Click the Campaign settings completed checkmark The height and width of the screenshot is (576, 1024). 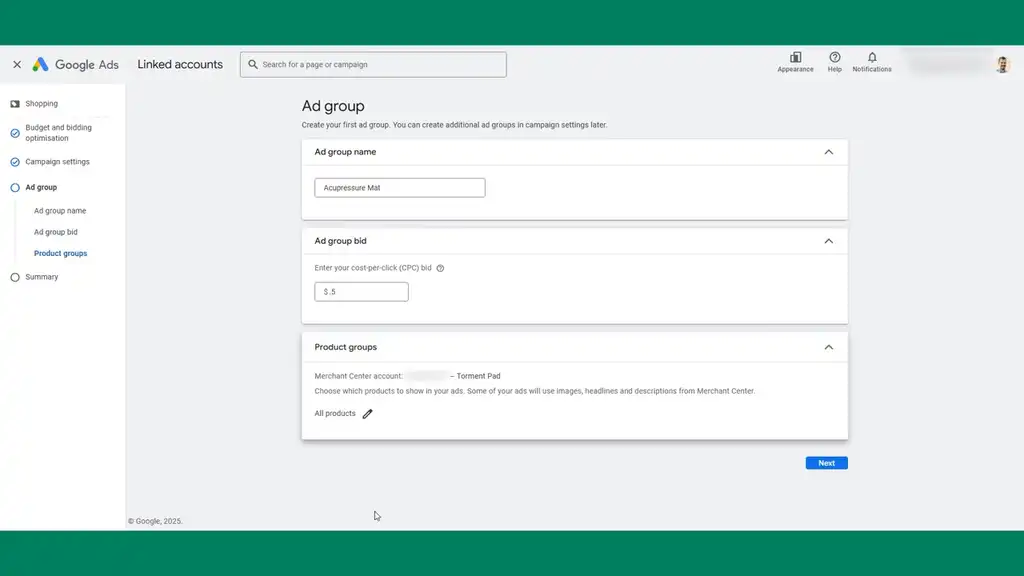[x=13, y=161]
